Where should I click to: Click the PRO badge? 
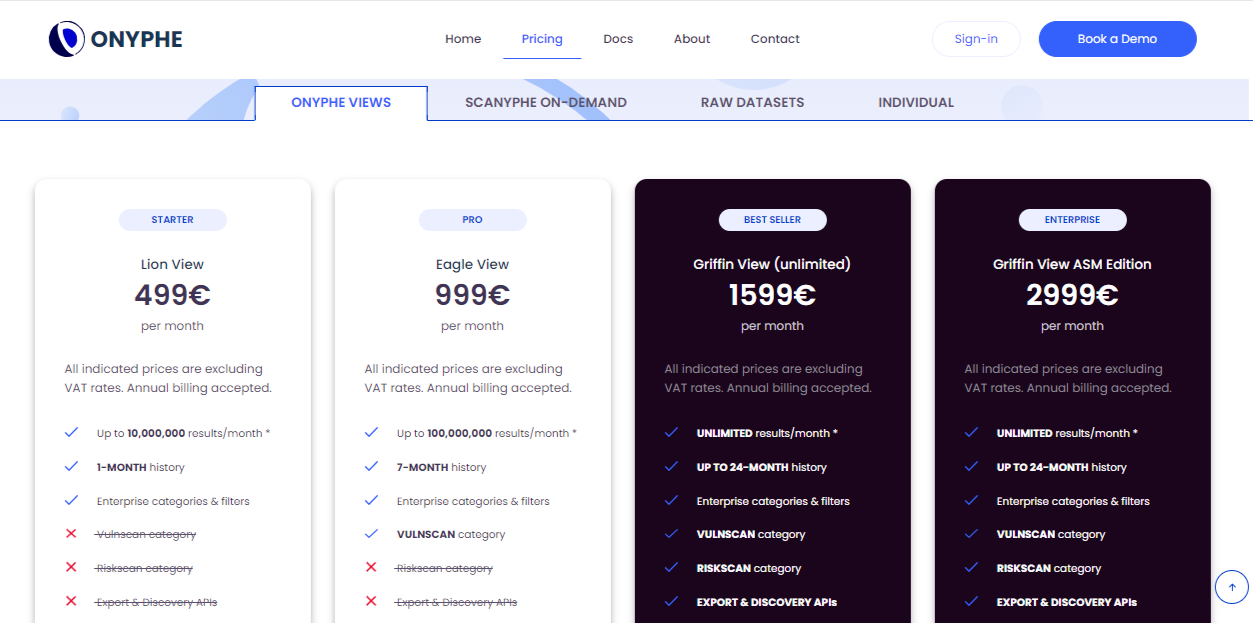pyautogui.click(x=473, y=220)
